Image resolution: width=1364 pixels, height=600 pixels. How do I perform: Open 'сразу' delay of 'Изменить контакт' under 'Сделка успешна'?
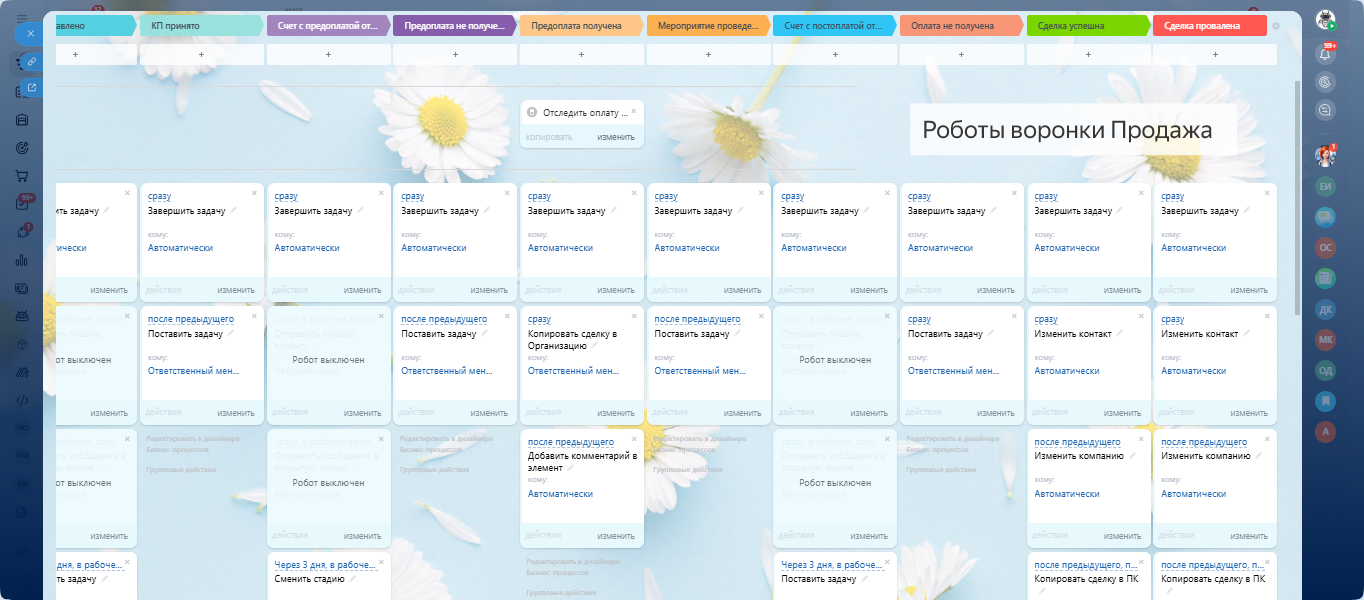[x=1046, y=319]
